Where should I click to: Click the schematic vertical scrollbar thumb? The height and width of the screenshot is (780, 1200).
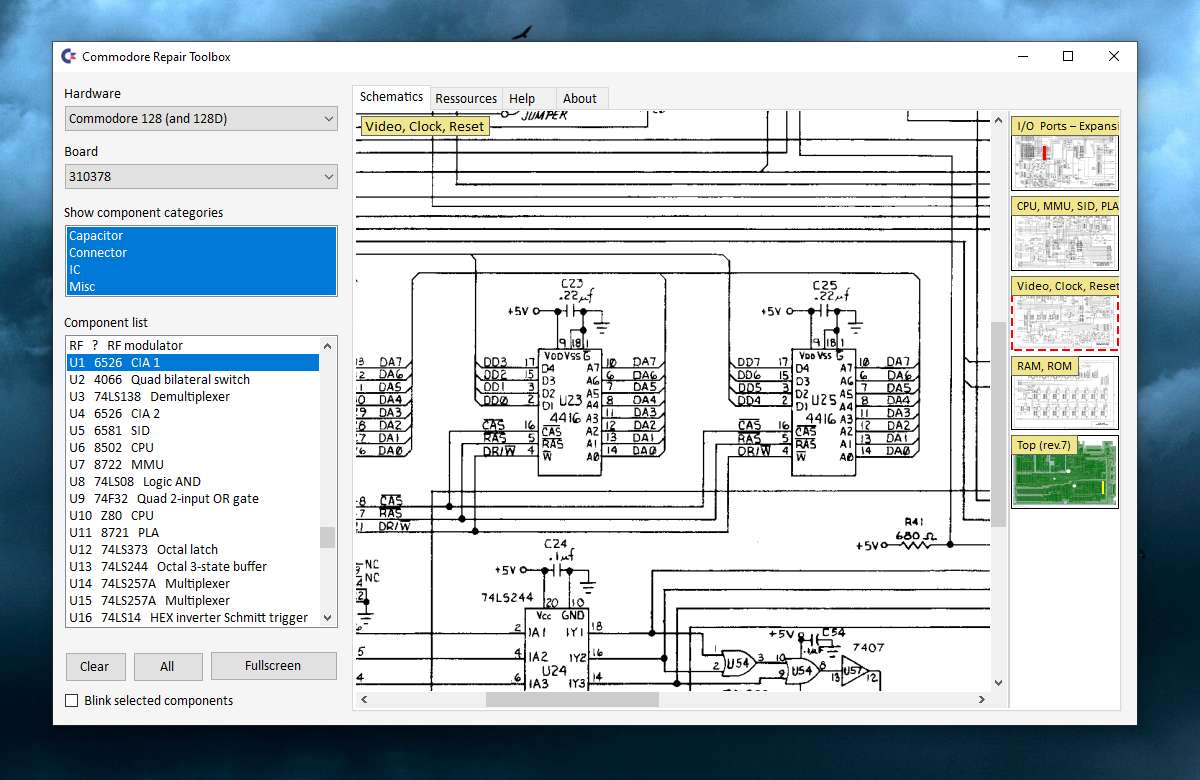pos(998,424)
